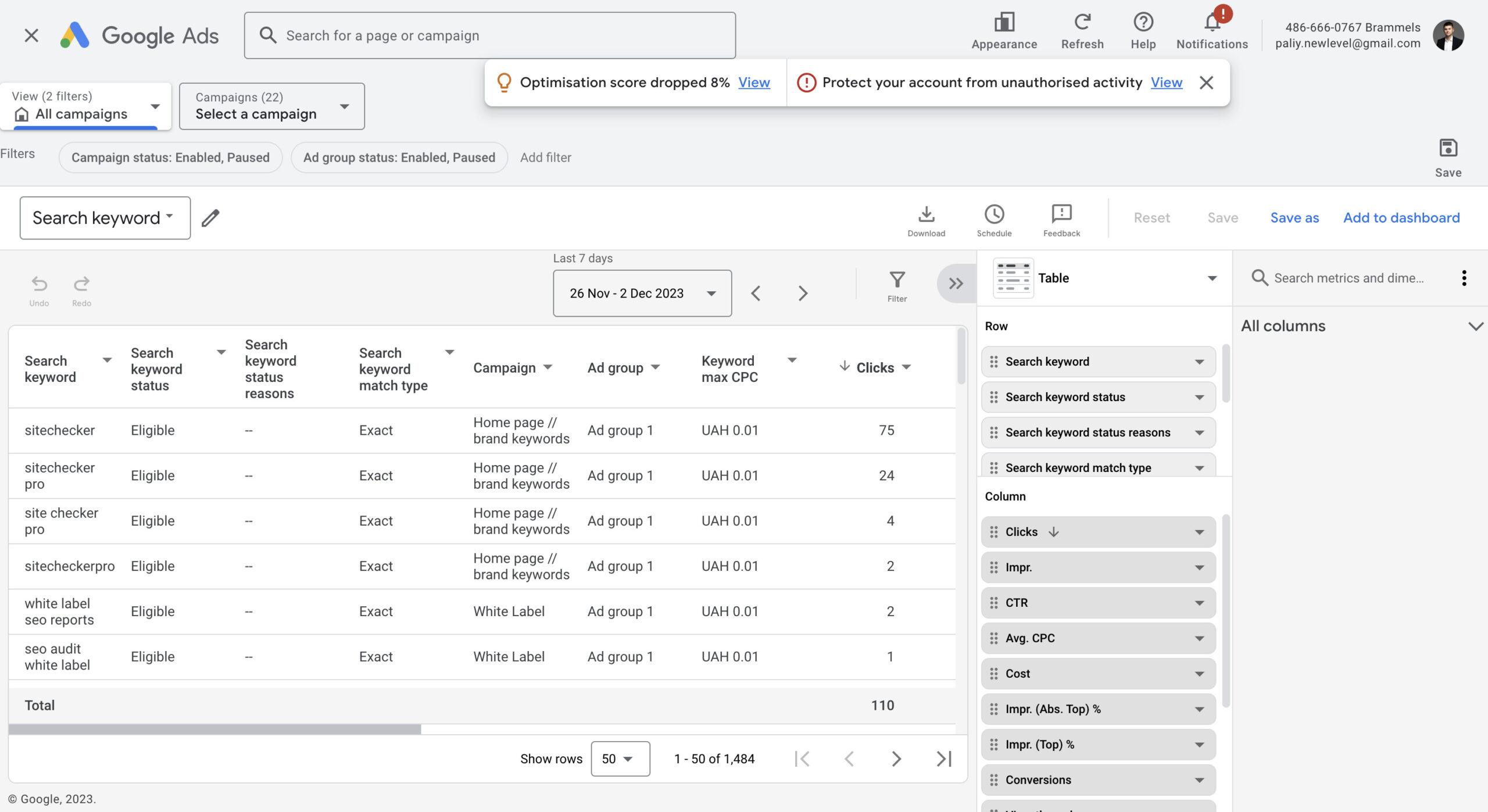Open the Show rows 50 dropdown
Viewport: 1488px width, 812px height.
[x=620, y=759]
